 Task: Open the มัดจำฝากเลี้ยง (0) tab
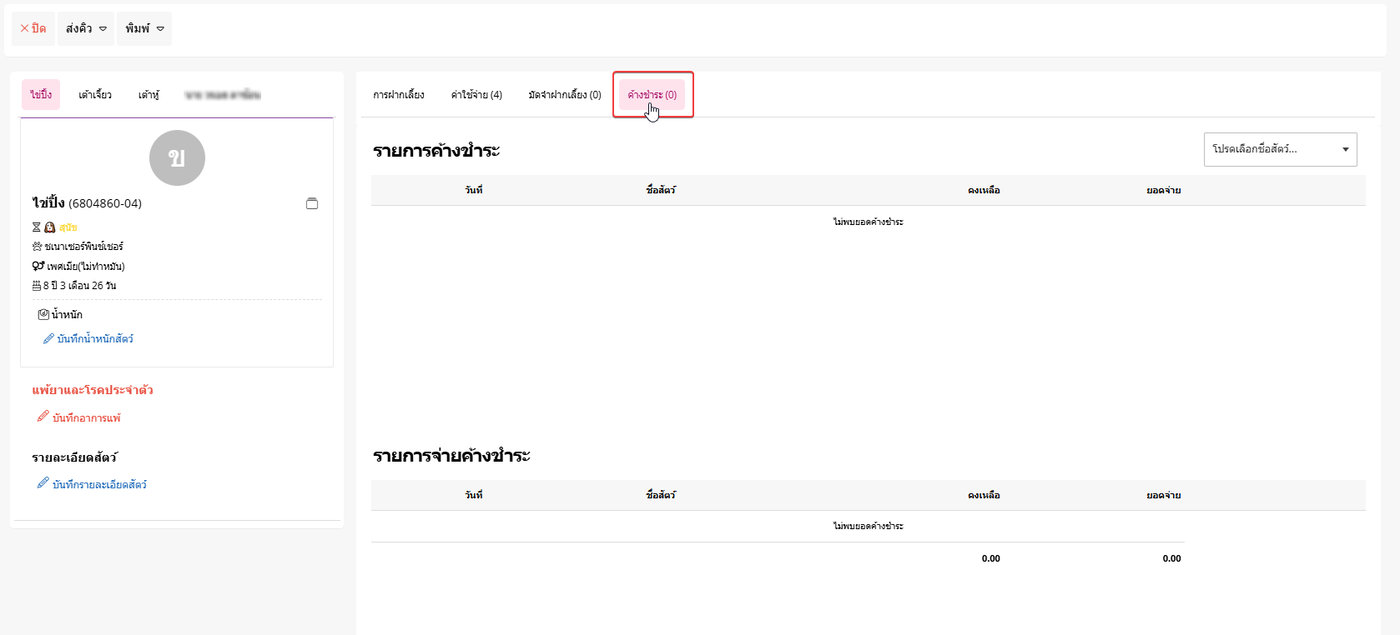coord(564,95)
